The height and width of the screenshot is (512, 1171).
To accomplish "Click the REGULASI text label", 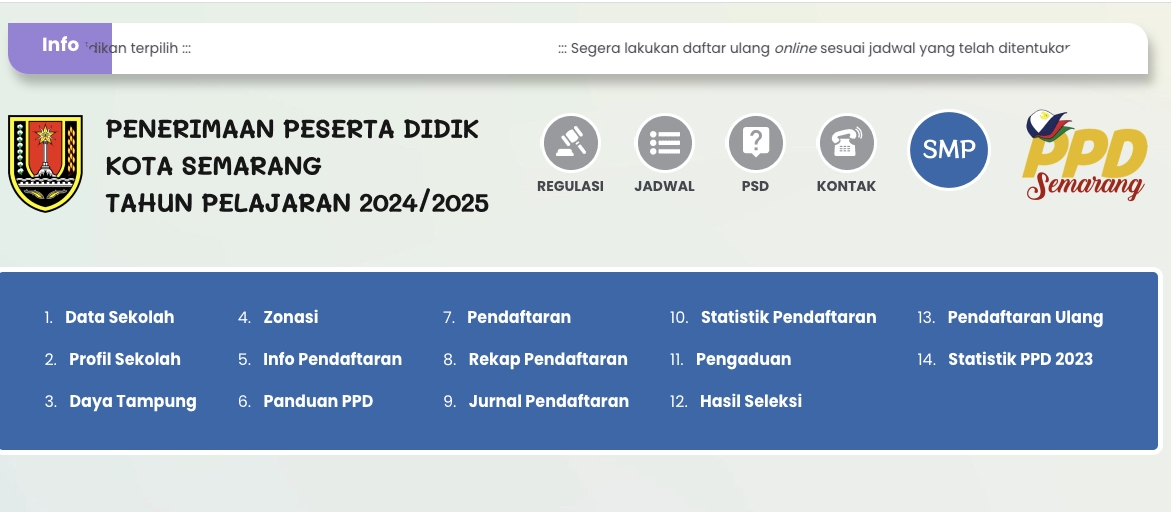I will click(x=571, y=187).
